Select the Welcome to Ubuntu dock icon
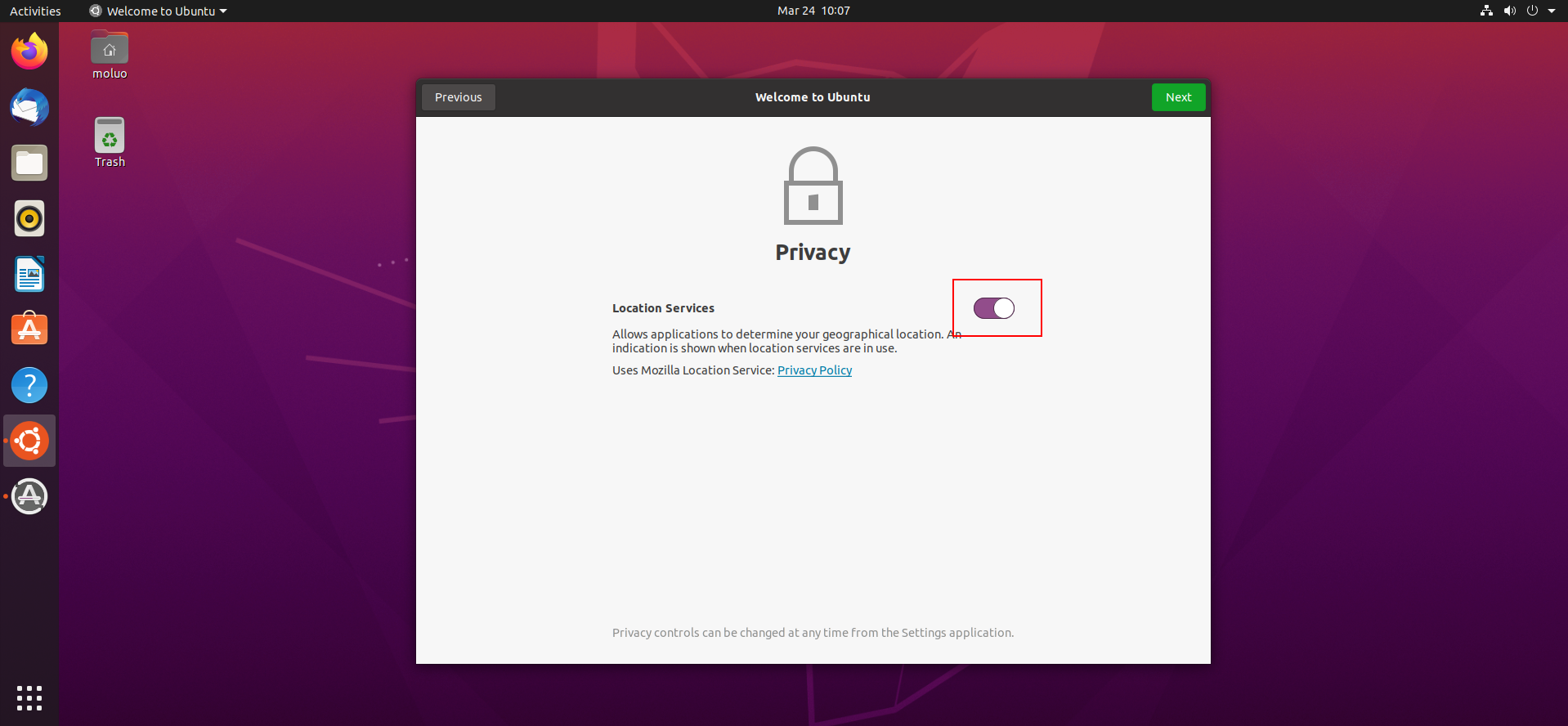Screen dimensions: 1568x726 click(x=29, y=441)
